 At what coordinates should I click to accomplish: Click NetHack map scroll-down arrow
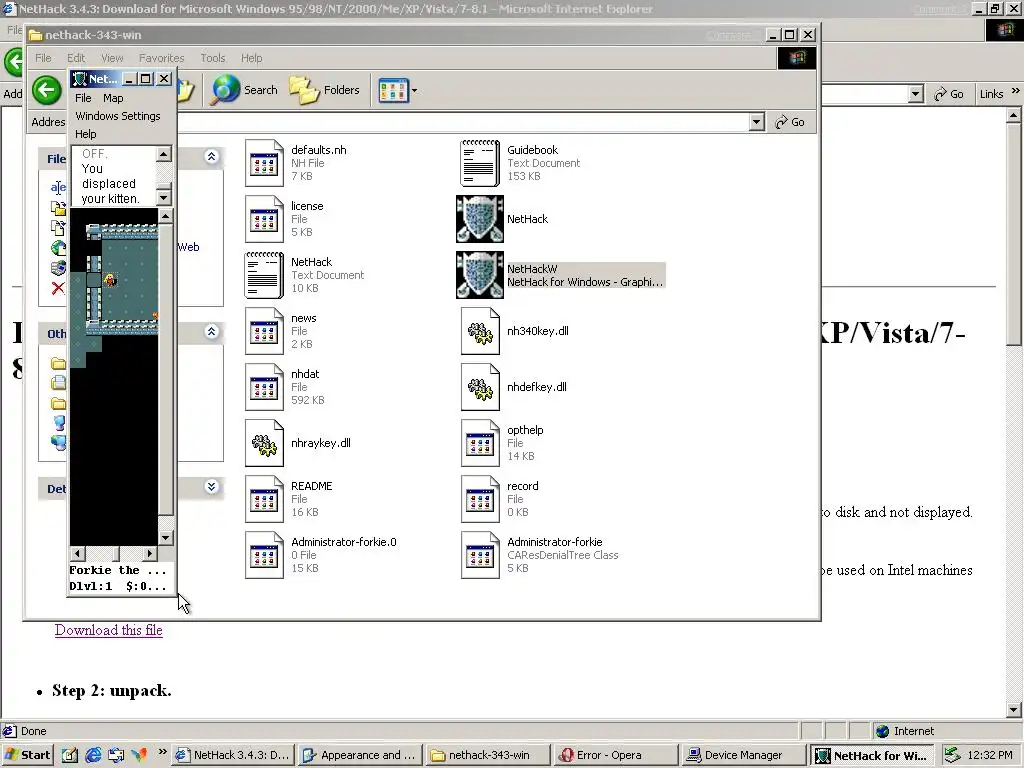coord(166,537)
